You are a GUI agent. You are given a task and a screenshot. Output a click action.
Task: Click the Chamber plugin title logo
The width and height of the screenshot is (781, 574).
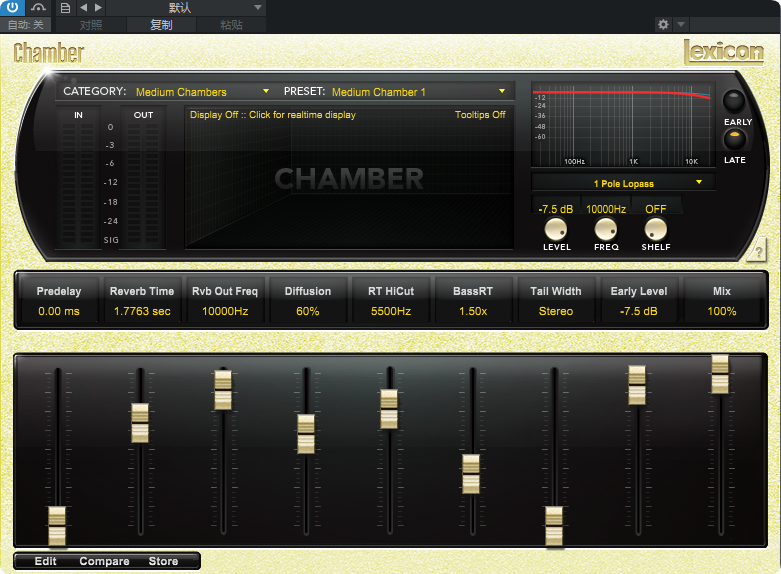48,53
